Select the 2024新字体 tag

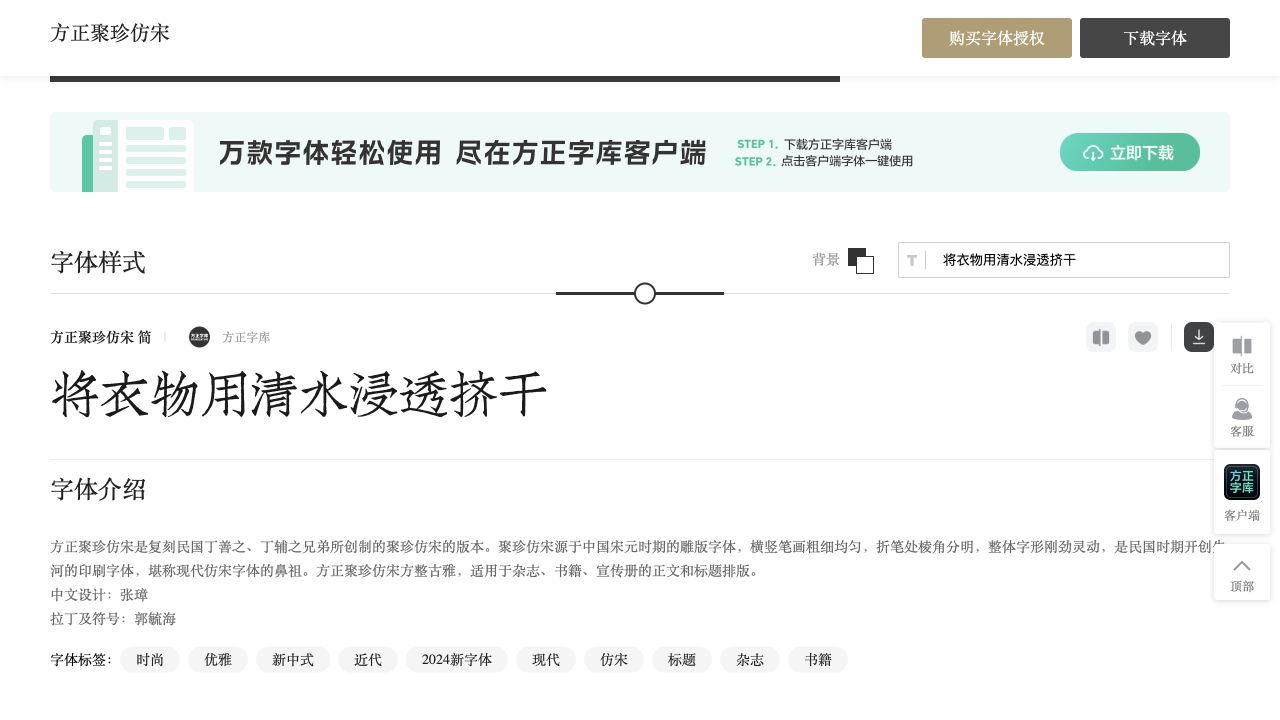[457, 660]
